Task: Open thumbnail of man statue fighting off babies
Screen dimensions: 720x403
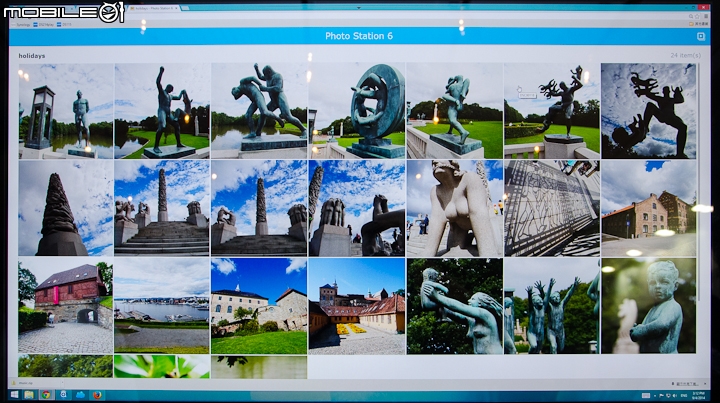Action: coord(162,111)
